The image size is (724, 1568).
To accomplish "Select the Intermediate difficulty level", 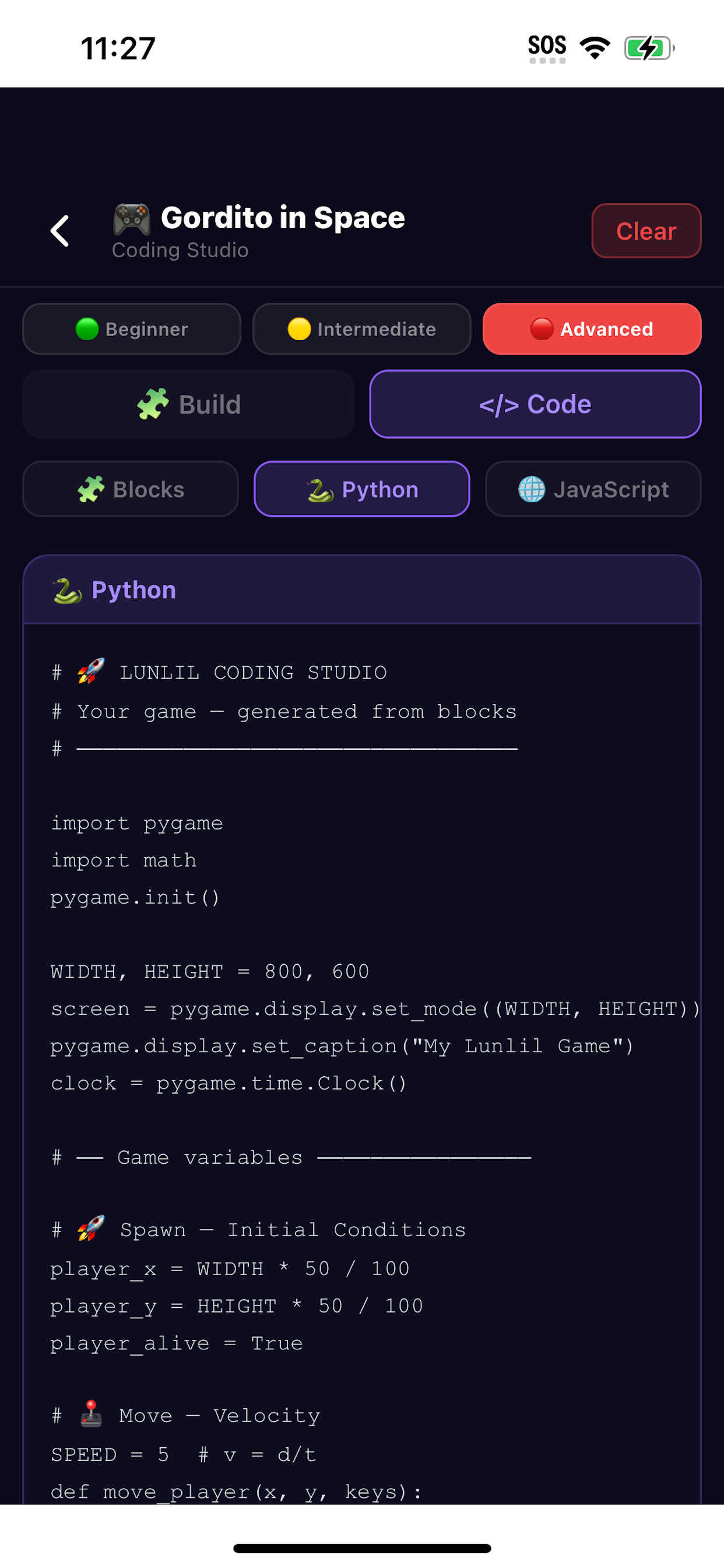I will click(x=361, y=328).
